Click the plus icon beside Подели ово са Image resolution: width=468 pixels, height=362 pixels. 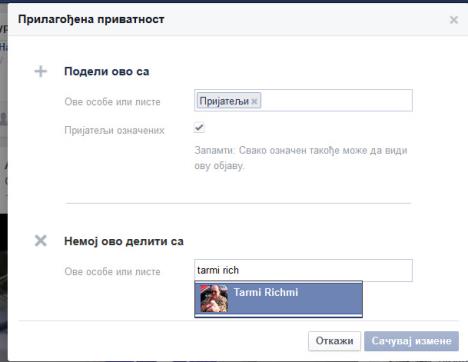pos(41,71)
